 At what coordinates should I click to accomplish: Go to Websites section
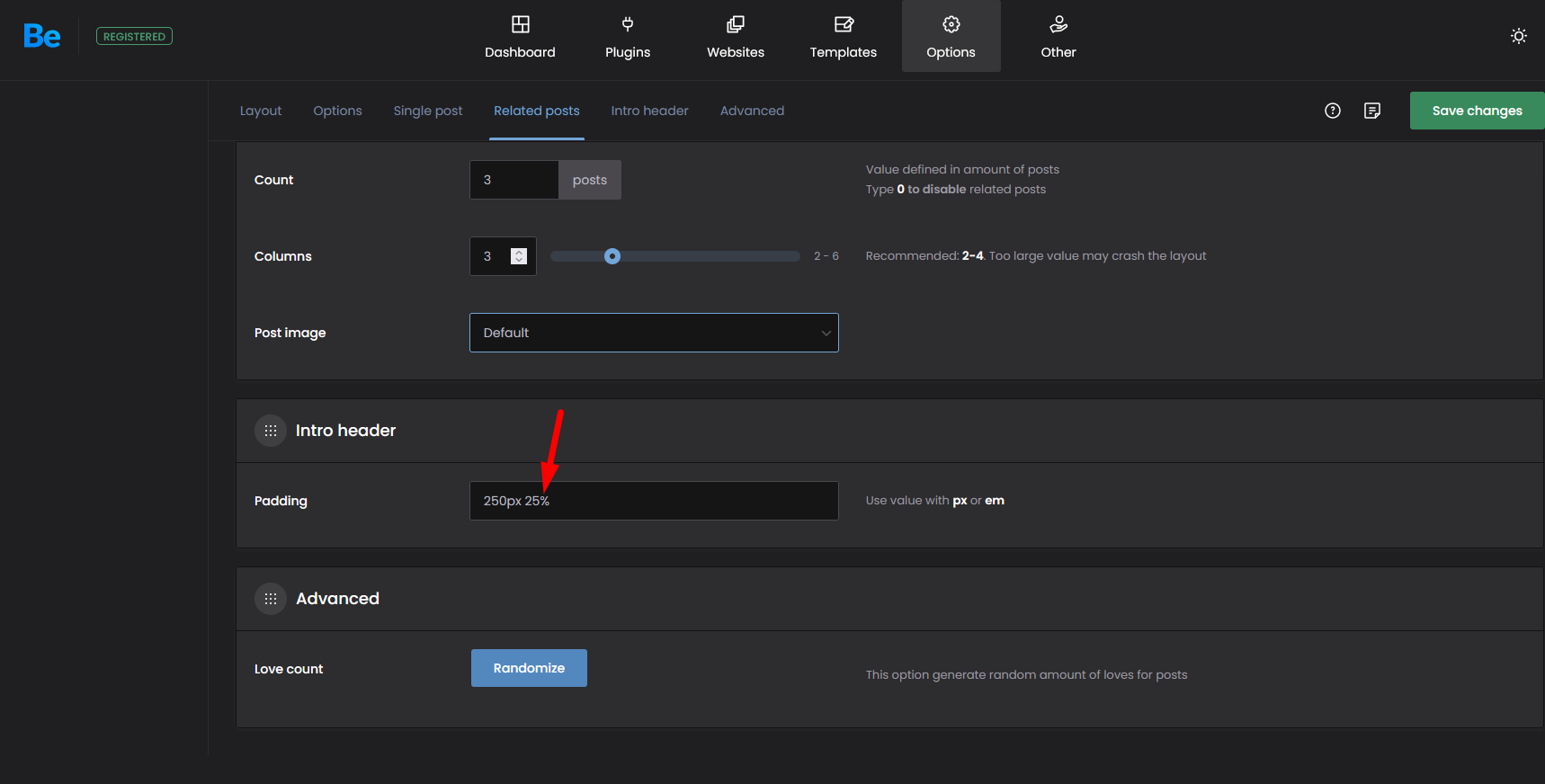(x=736, y=37)
